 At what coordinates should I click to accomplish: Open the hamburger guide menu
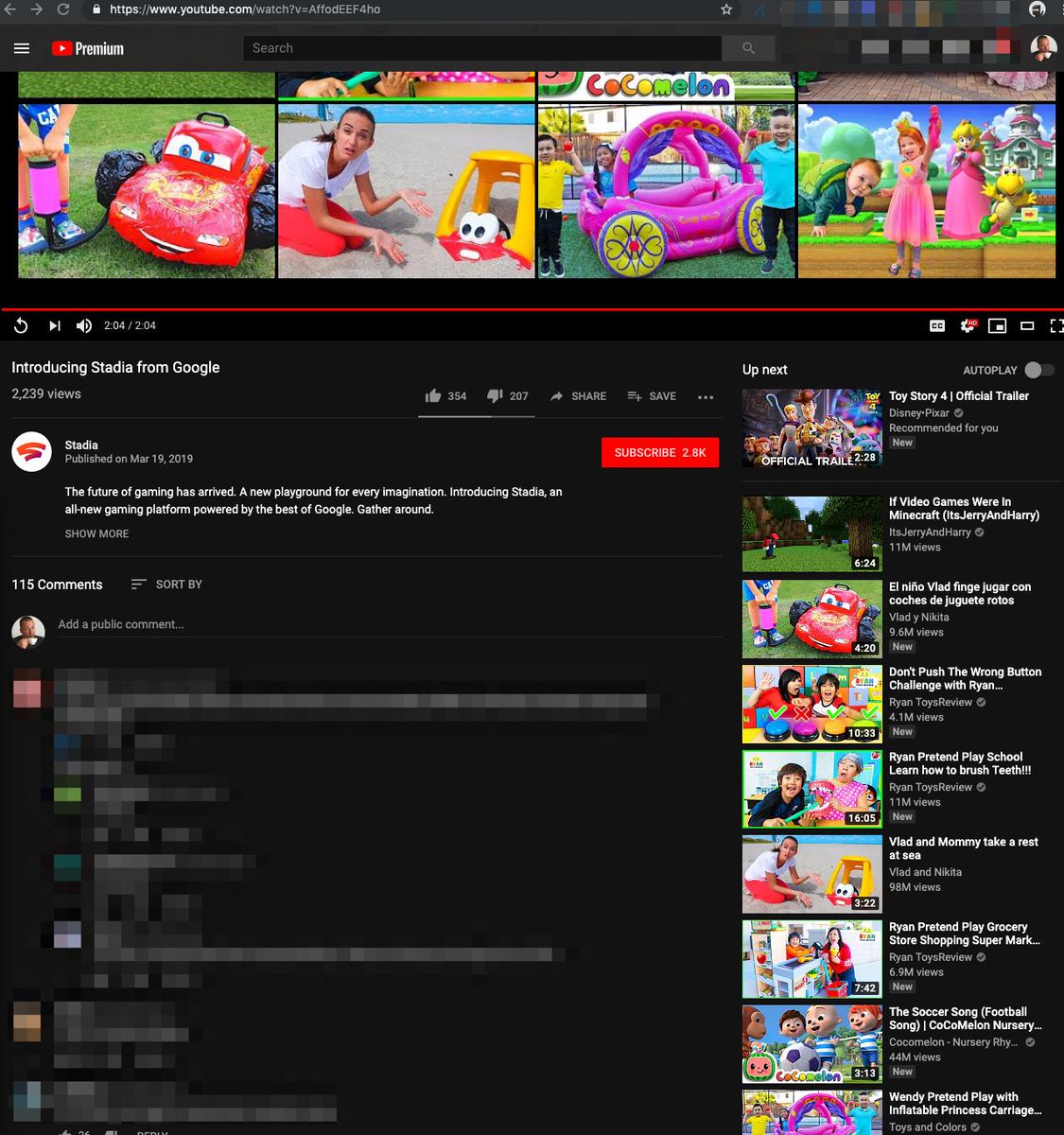22,48
